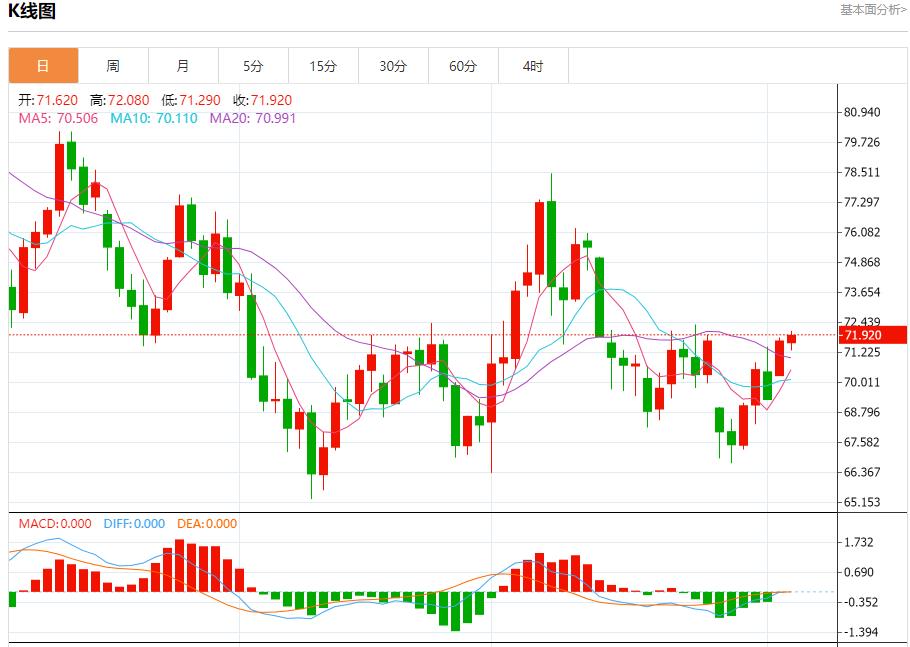Click the 80.940 price axis label
Screen dimensions: 910x647
point(862,112)
